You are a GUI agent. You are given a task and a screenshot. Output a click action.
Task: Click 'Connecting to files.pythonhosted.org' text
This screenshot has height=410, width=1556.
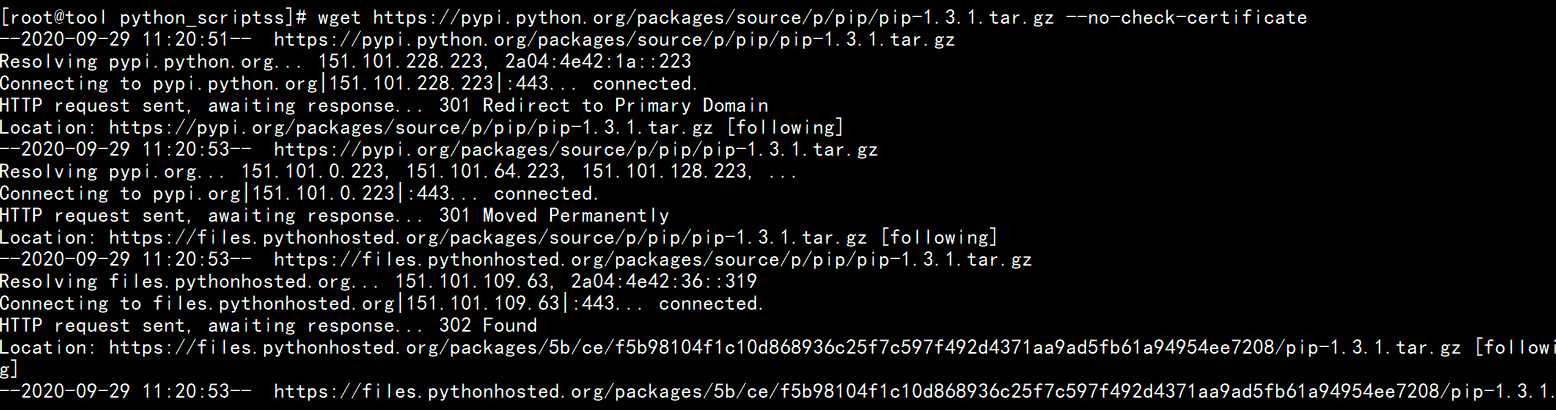tap(199, 303)
